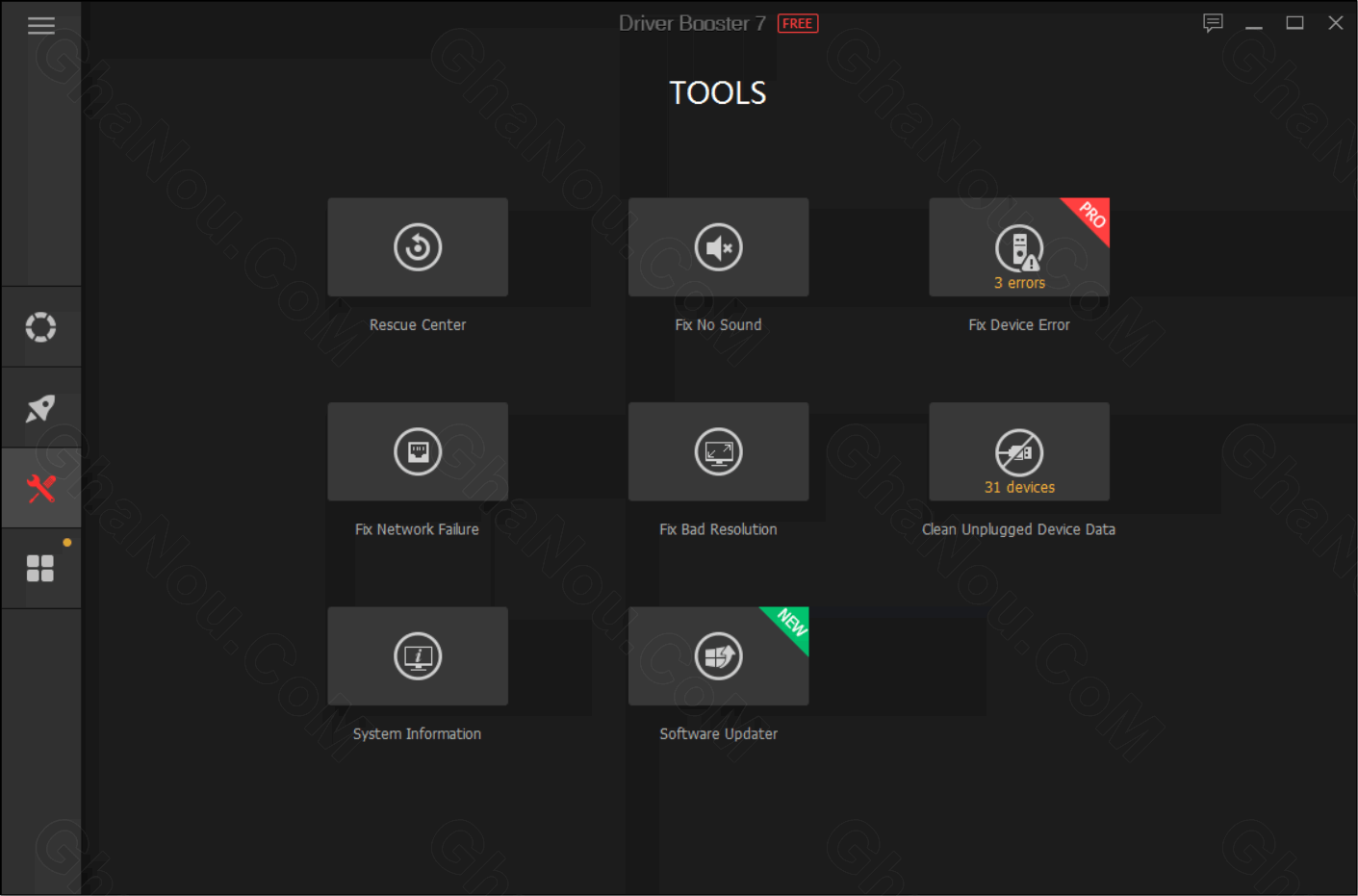The image size is (1358, 896).
Task: Click the Fix No Sound label
Action: 718,325
